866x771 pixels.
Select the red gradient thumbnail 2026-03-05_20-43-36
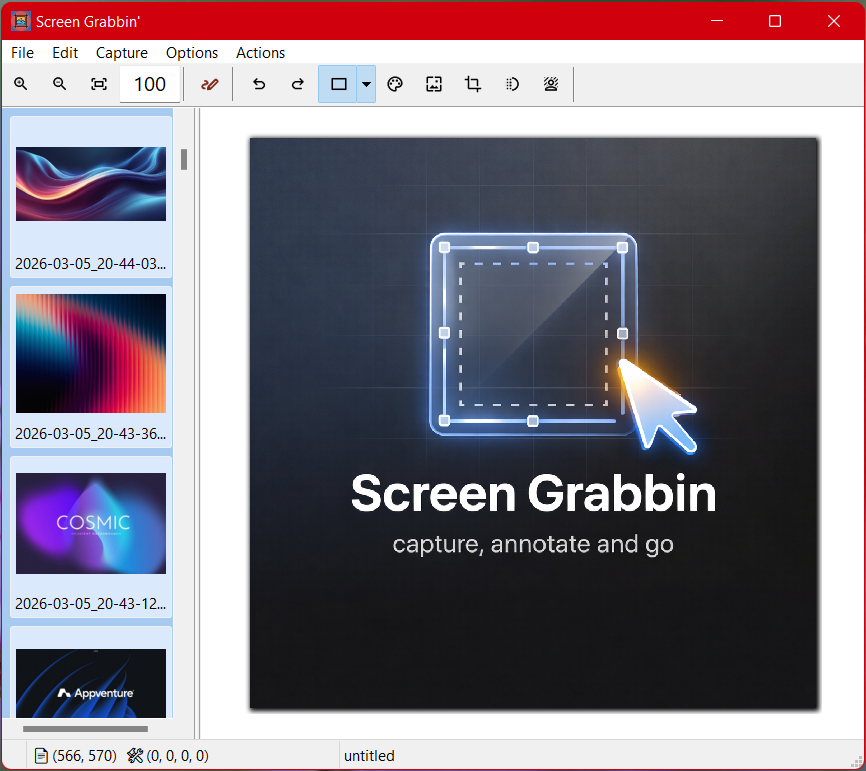click(x=91, y=367)
